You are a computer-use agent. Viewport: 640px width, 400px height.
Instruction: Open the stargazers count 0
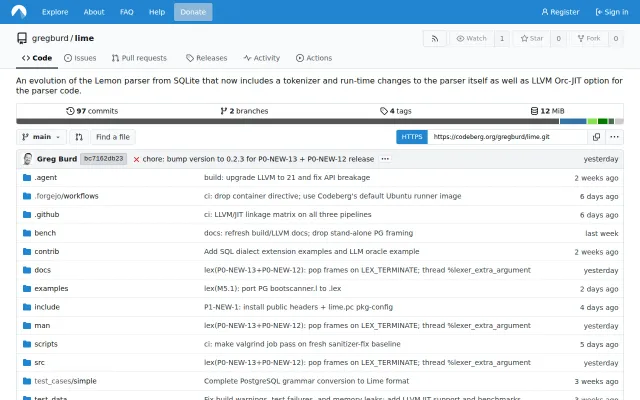558,38
